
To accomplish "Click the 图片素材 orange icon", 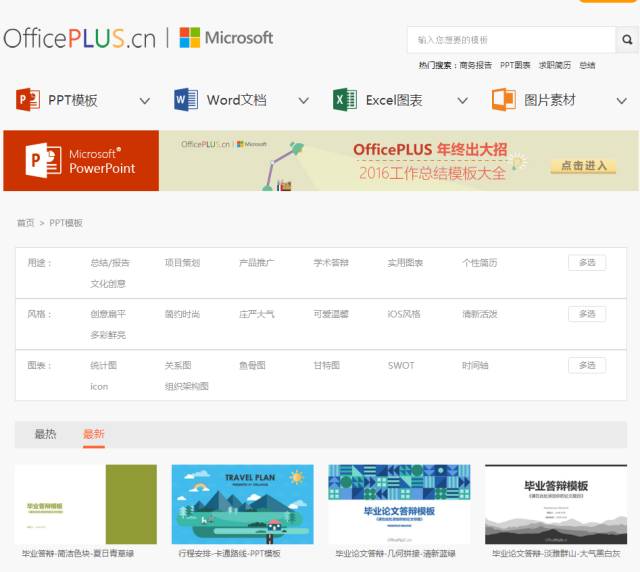I will 503,100.
